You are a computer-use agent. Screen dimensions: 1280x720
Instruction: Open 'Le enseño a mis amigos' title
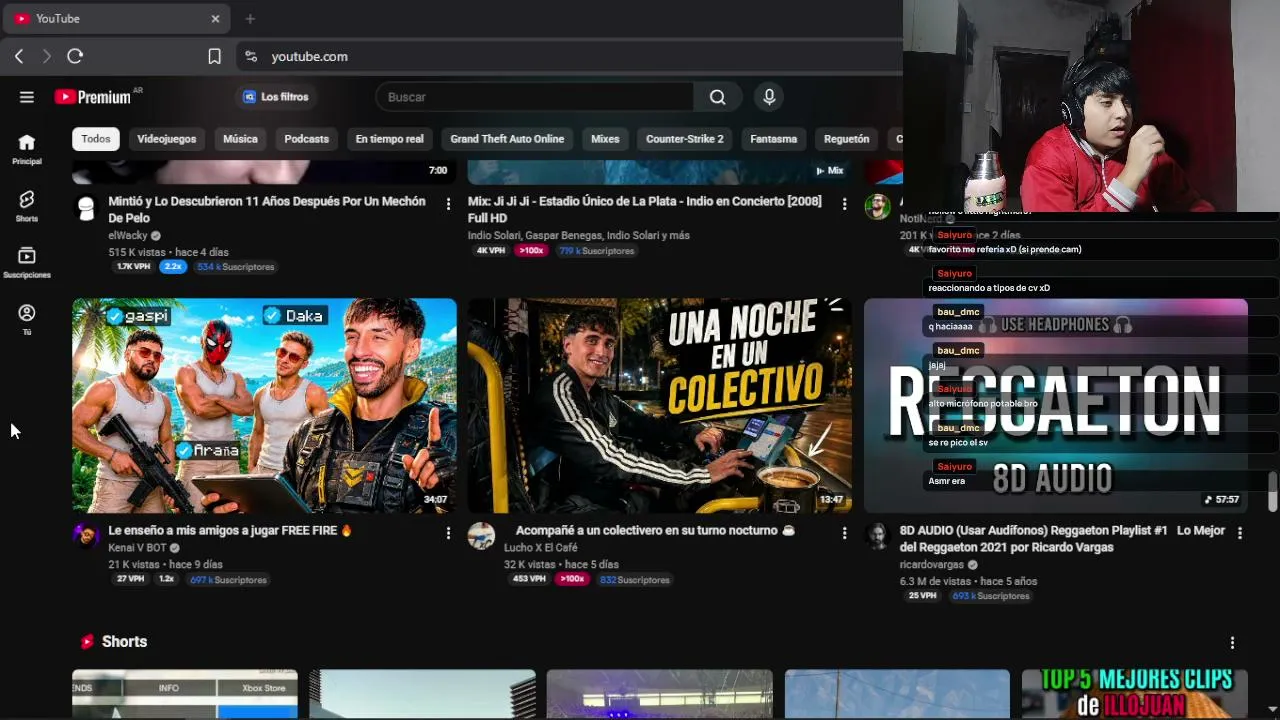pyautogui.click(x=231, y=530)
